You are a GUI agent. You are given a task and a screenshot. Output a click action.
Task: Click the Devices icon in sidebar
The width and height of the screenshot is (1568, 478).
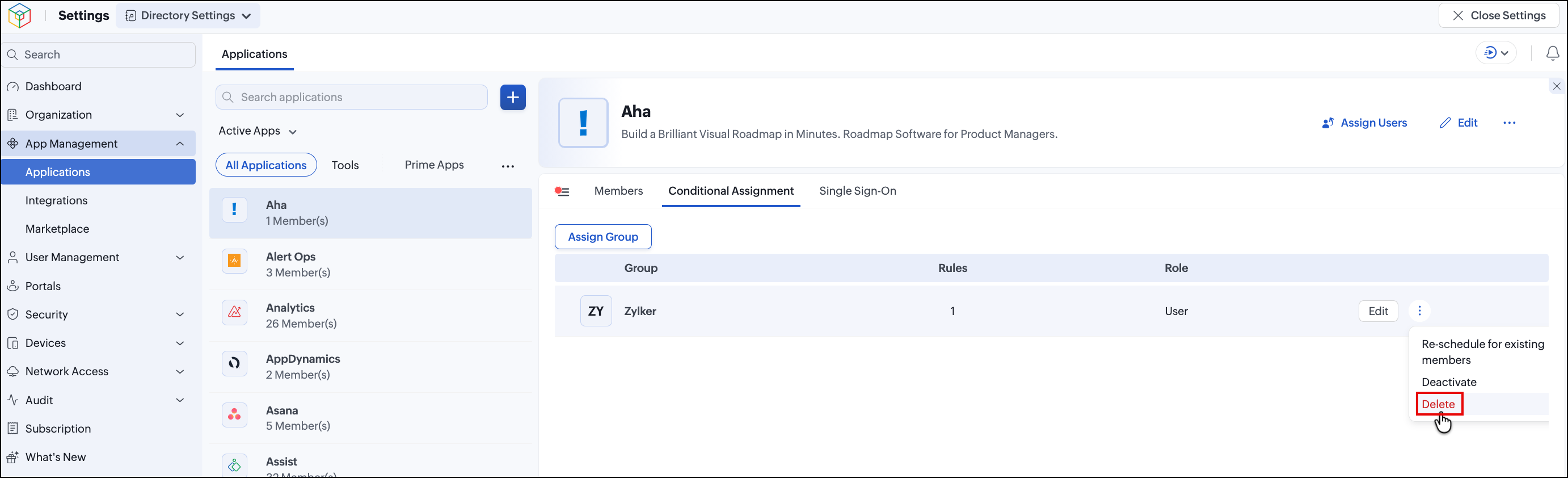13,343
